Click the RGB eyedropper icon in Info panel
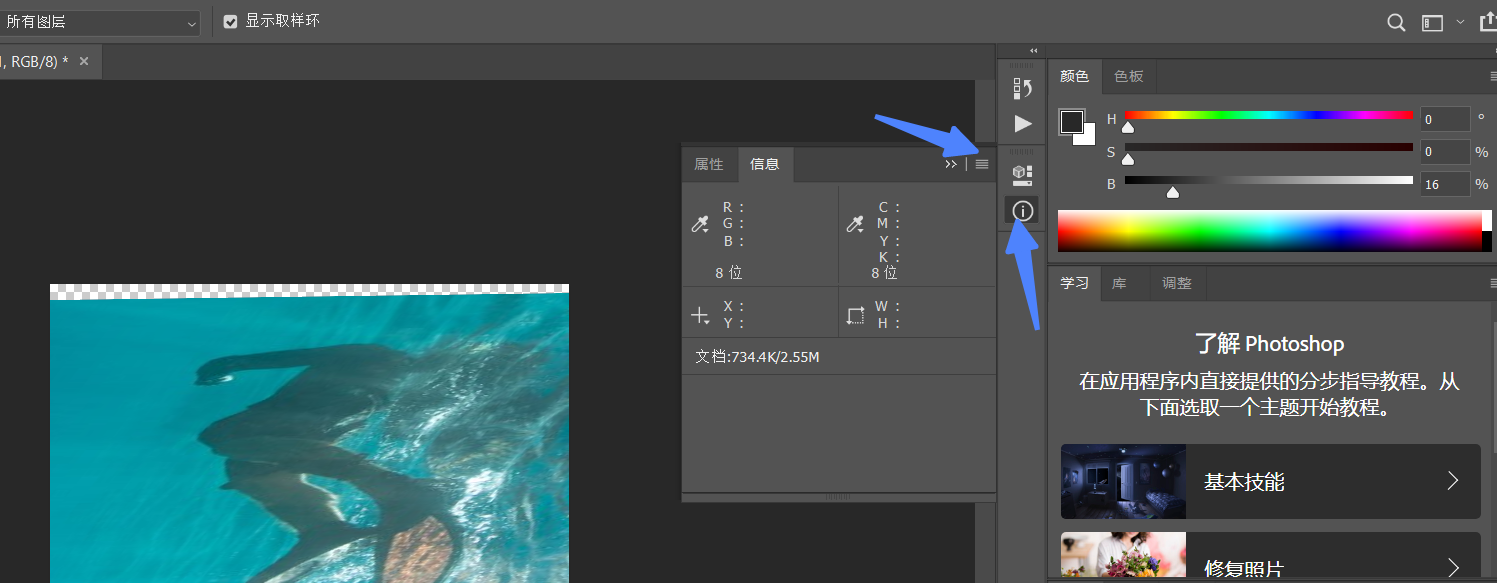The height and width of the screenshot is (583, 1497). 701,223
